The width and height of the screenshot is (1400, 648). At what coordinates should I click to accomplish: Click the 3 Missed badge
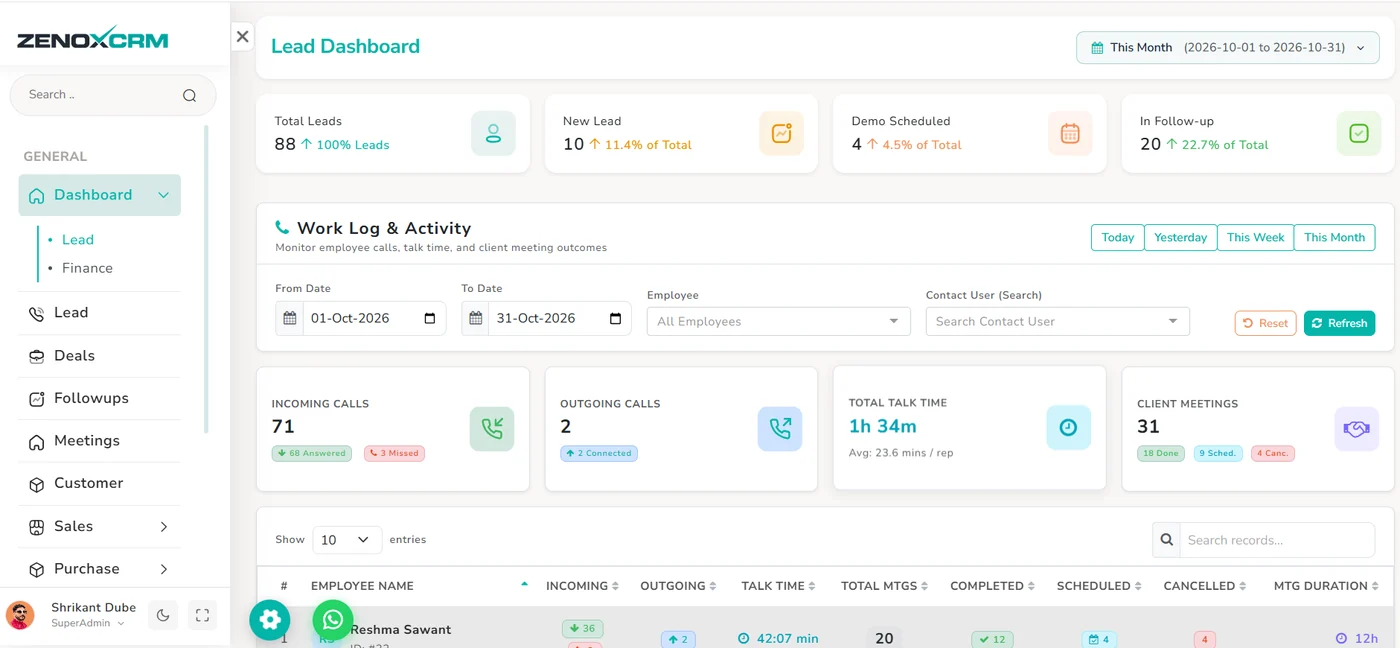click(x=394, y=453)
